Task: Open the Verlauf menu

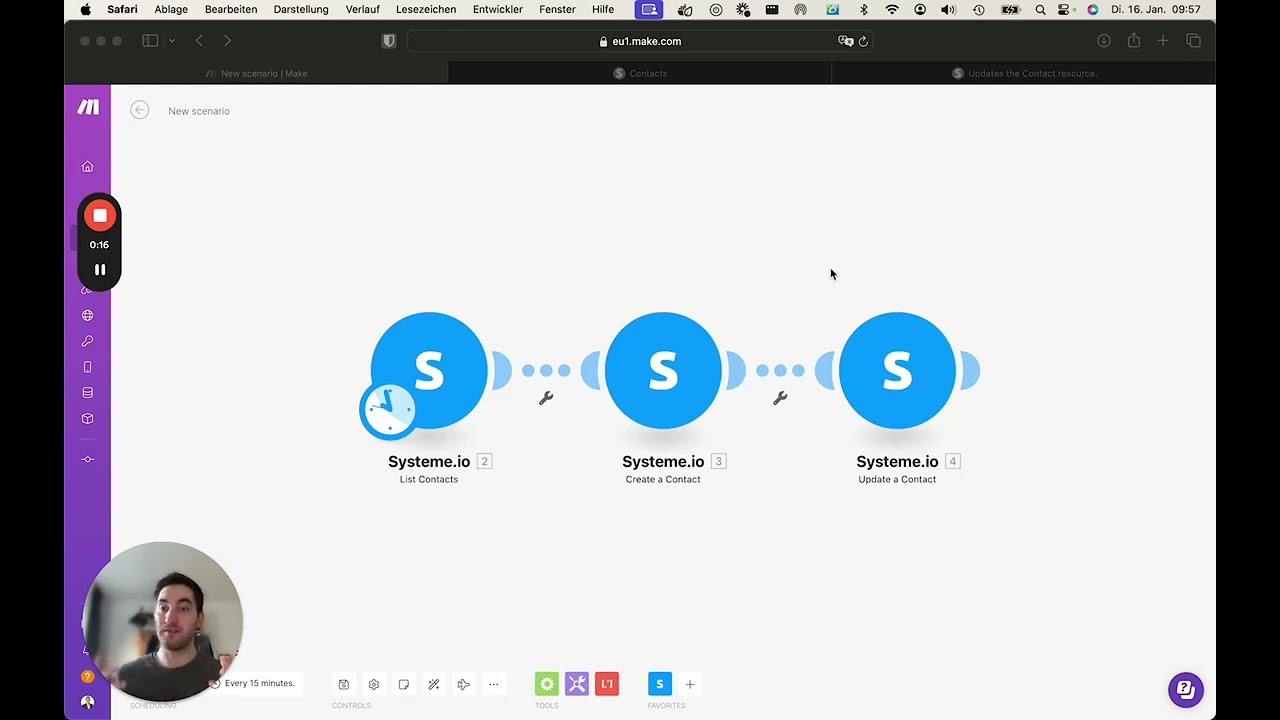Action: point(362,9)
